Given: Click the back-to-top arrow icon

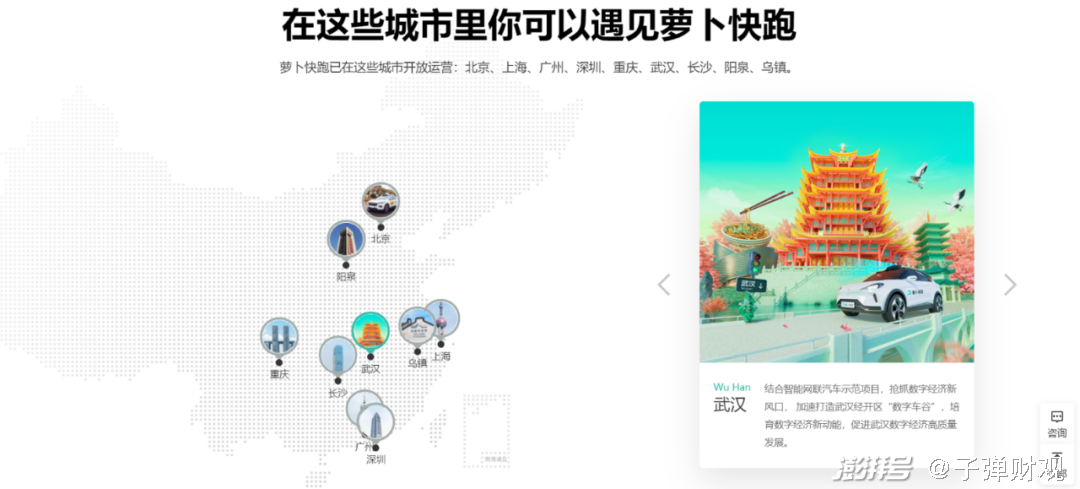Looking at the screenshot, I should [x=1057, y=457].
